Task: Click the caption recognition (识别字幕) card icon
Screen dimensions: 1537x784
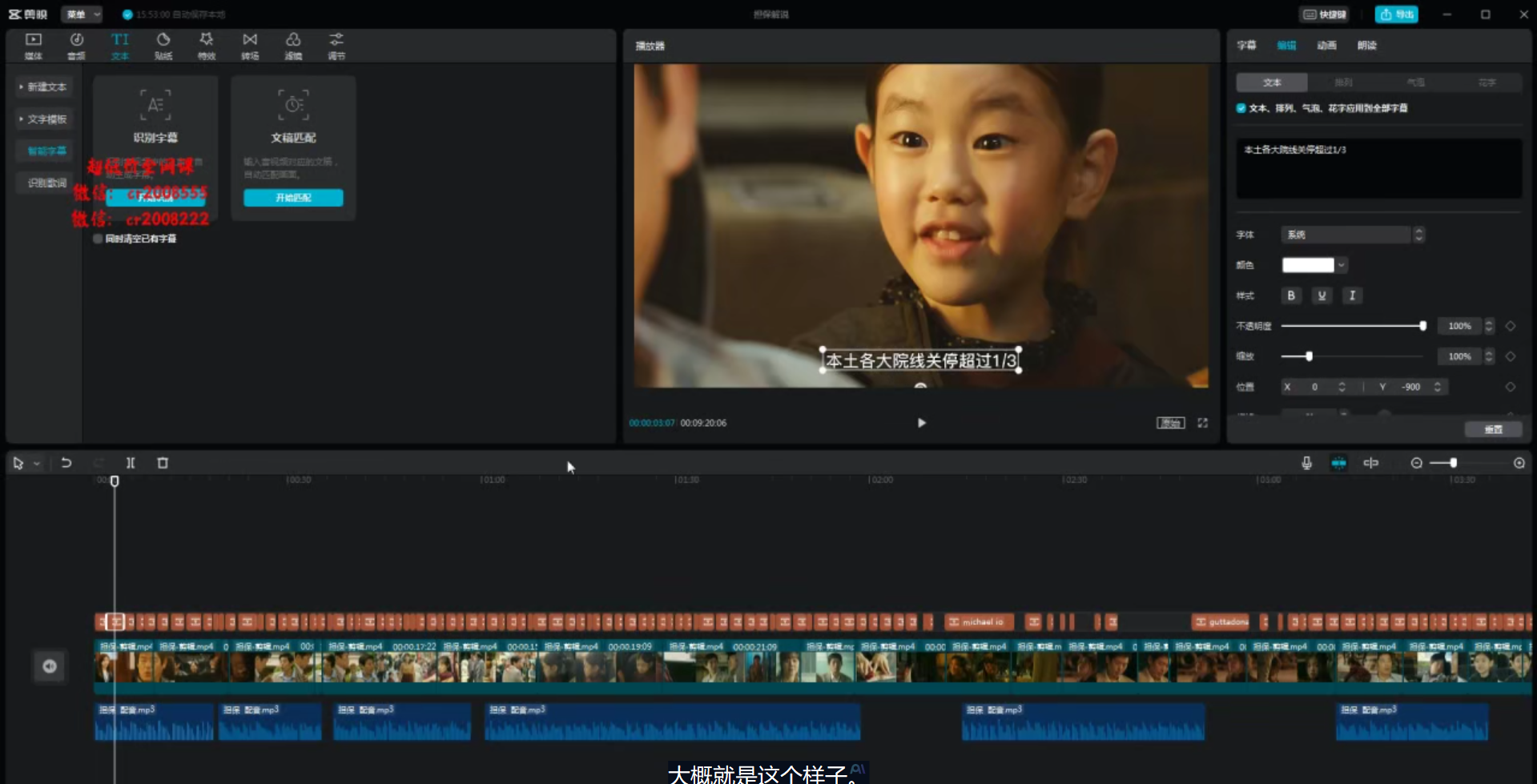Action: 155,105
